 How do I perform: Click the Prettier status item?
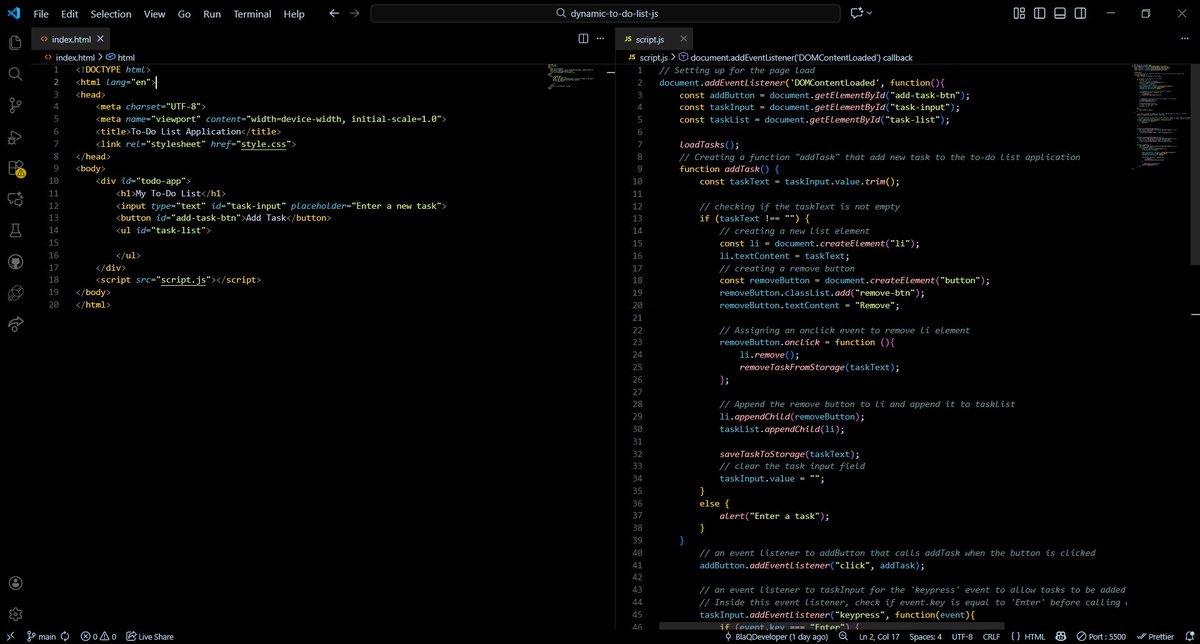point(1155,636)
